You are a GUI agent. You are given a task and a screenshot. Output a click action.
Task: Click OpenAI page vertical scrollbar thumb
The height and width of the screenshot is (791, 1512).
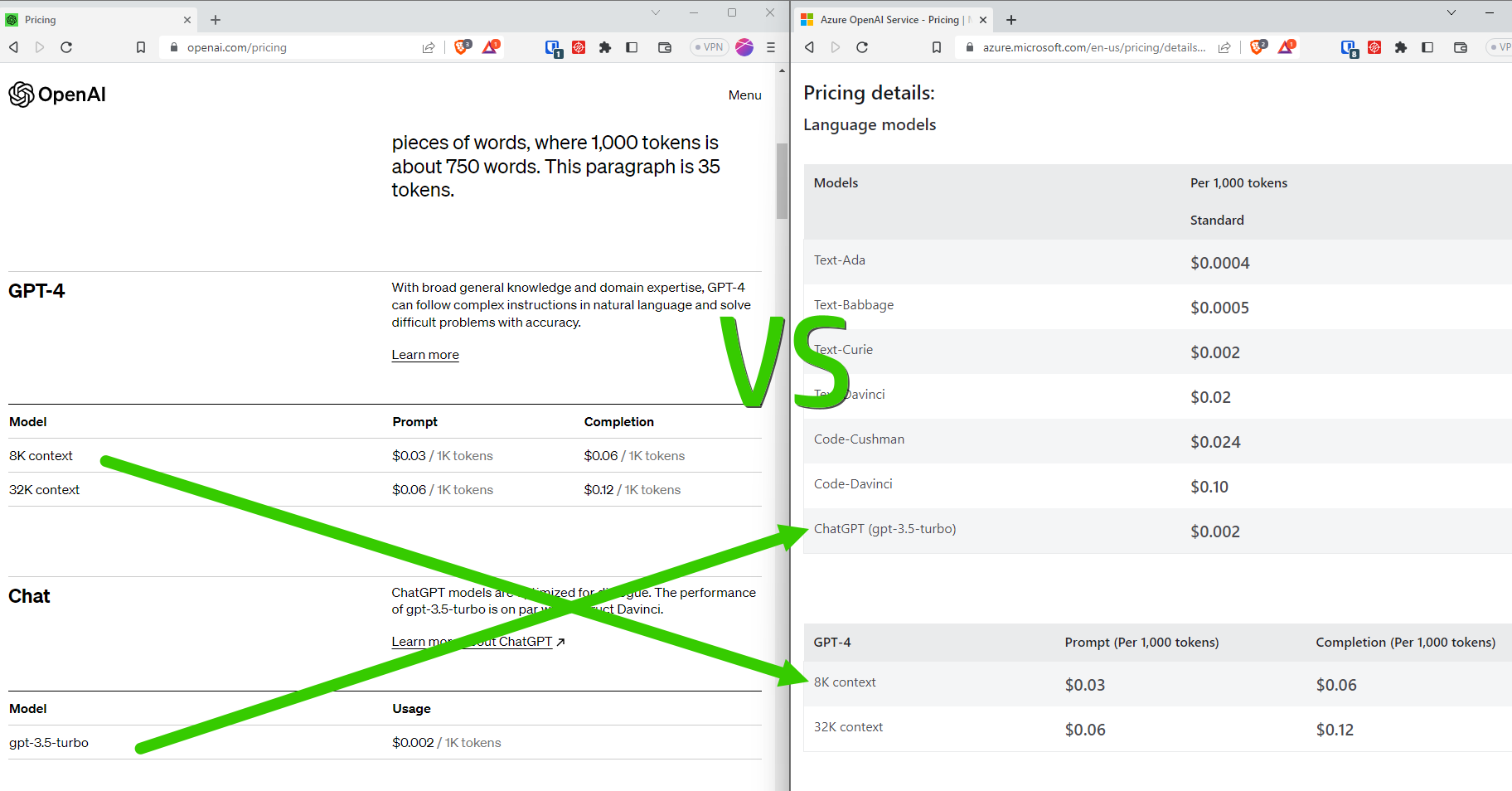[x=782, y=181]
